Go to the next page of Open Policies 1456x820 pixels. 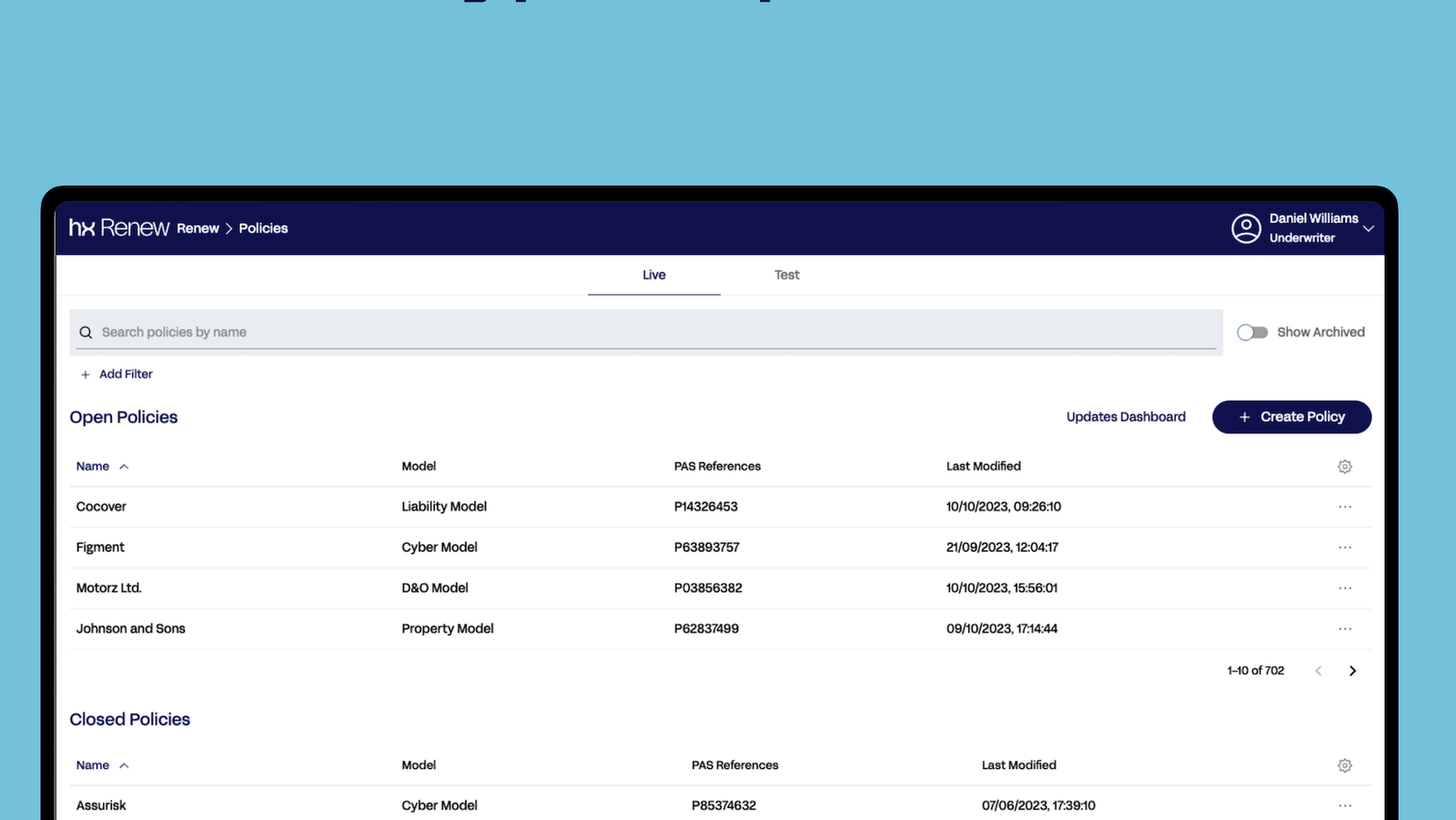click(x=1352, y=671)
